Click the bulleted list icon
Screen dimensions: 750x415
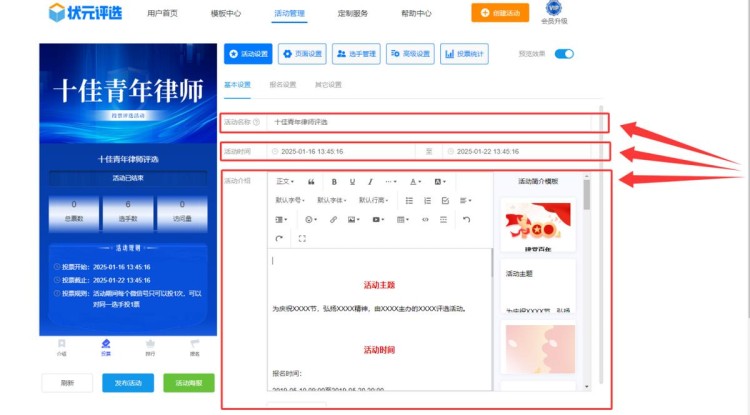tap(409, 201)
